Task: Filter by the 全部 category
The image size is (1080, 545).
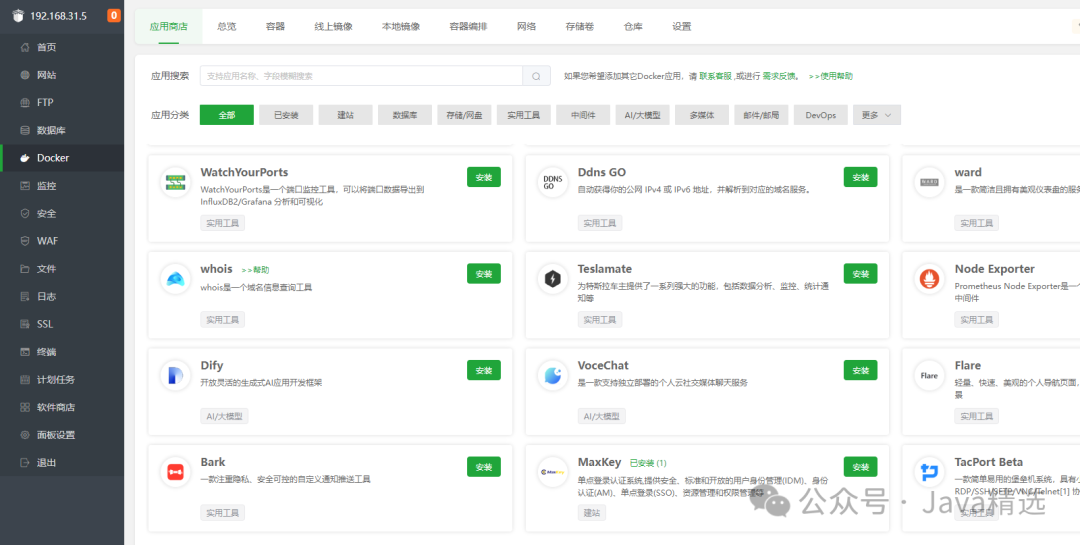Action: click(x=227, y=115)
